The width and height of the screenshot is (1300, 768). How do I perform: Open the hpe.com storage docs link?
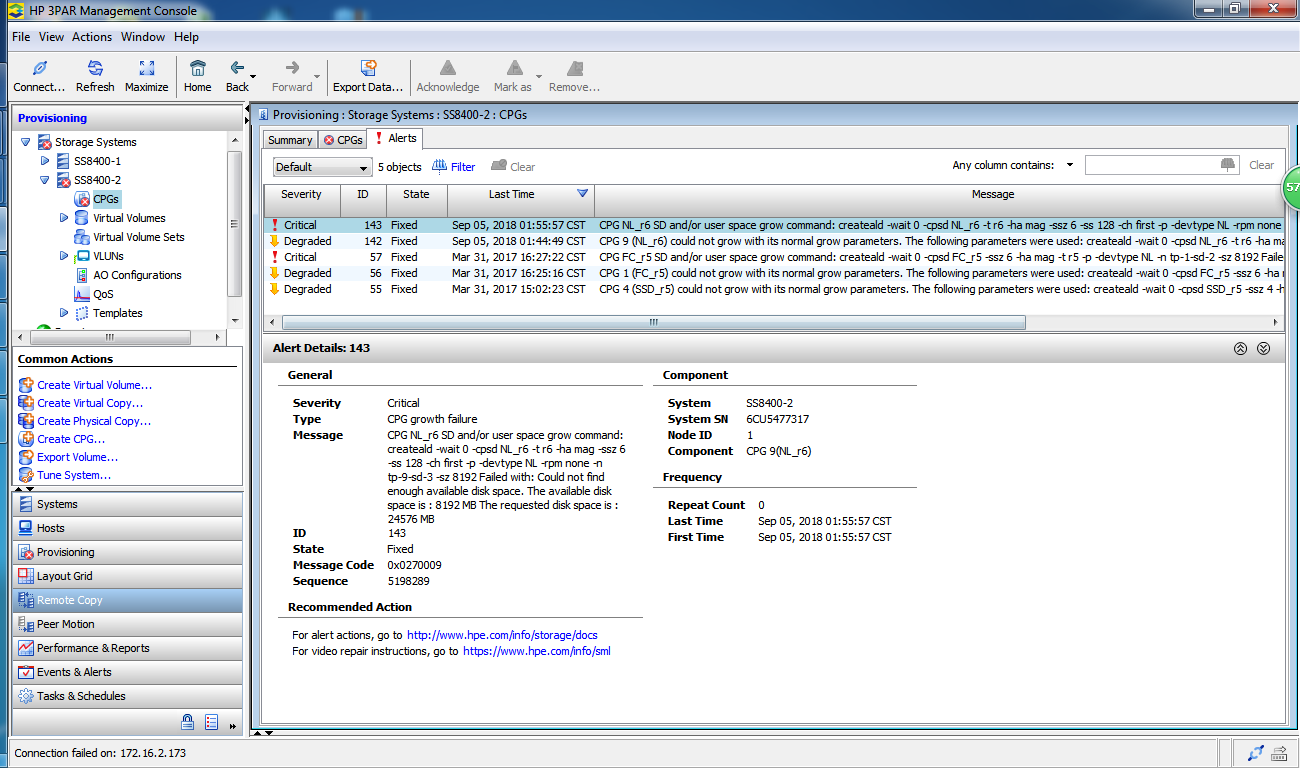(502, 635)
